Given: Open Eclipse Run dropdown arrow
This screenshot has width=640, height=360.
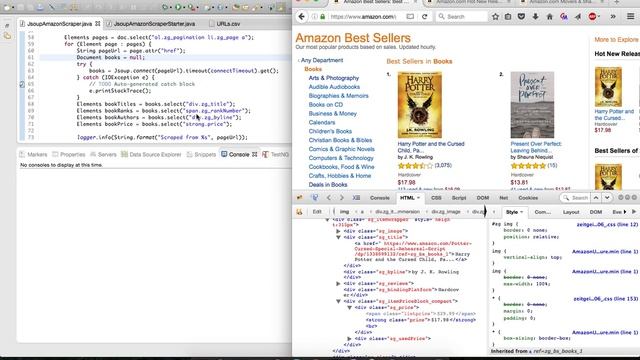Looking at the screenshot, I should 184,7.
